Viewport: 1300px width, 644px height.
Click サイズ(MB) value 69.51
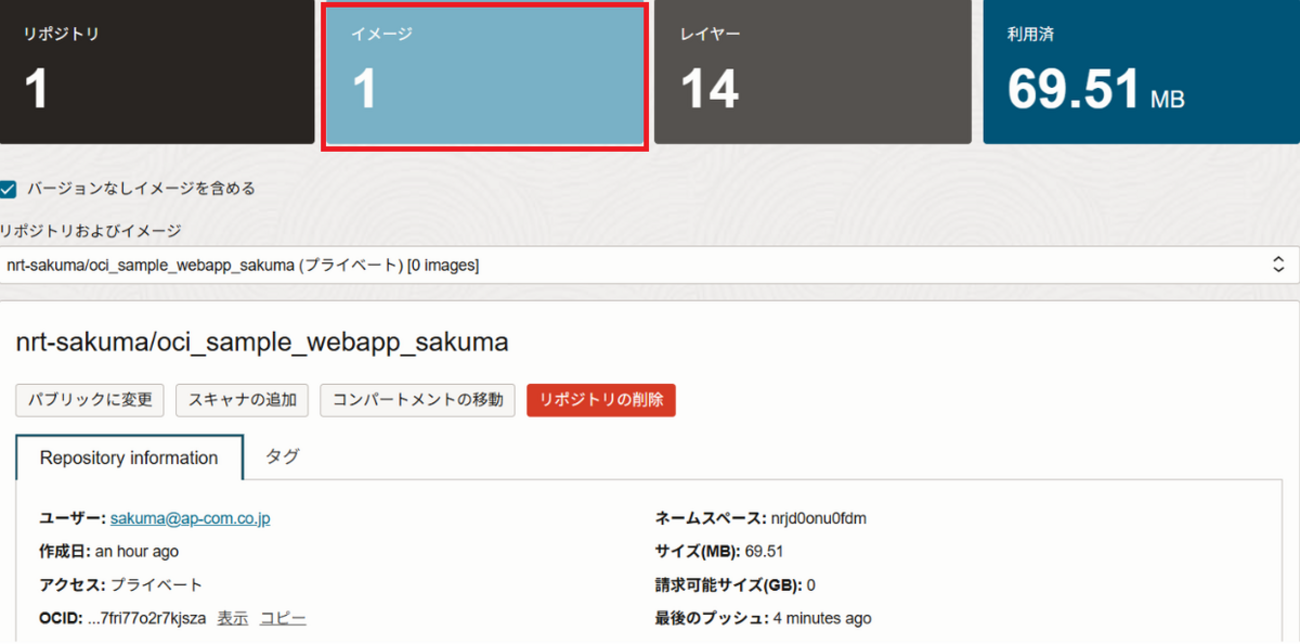pos(764,551)
